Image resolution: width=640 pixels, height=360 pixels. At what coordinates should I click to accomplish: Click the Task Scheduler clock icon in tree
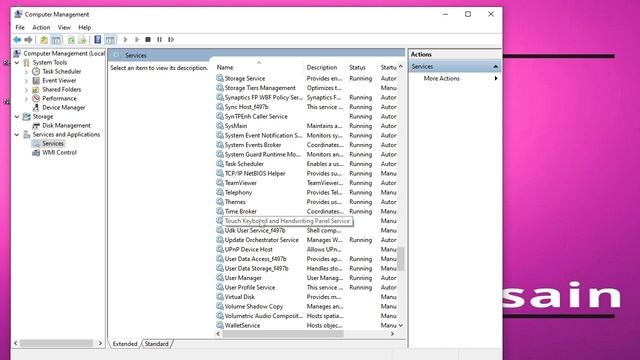(x=36, y=71)
